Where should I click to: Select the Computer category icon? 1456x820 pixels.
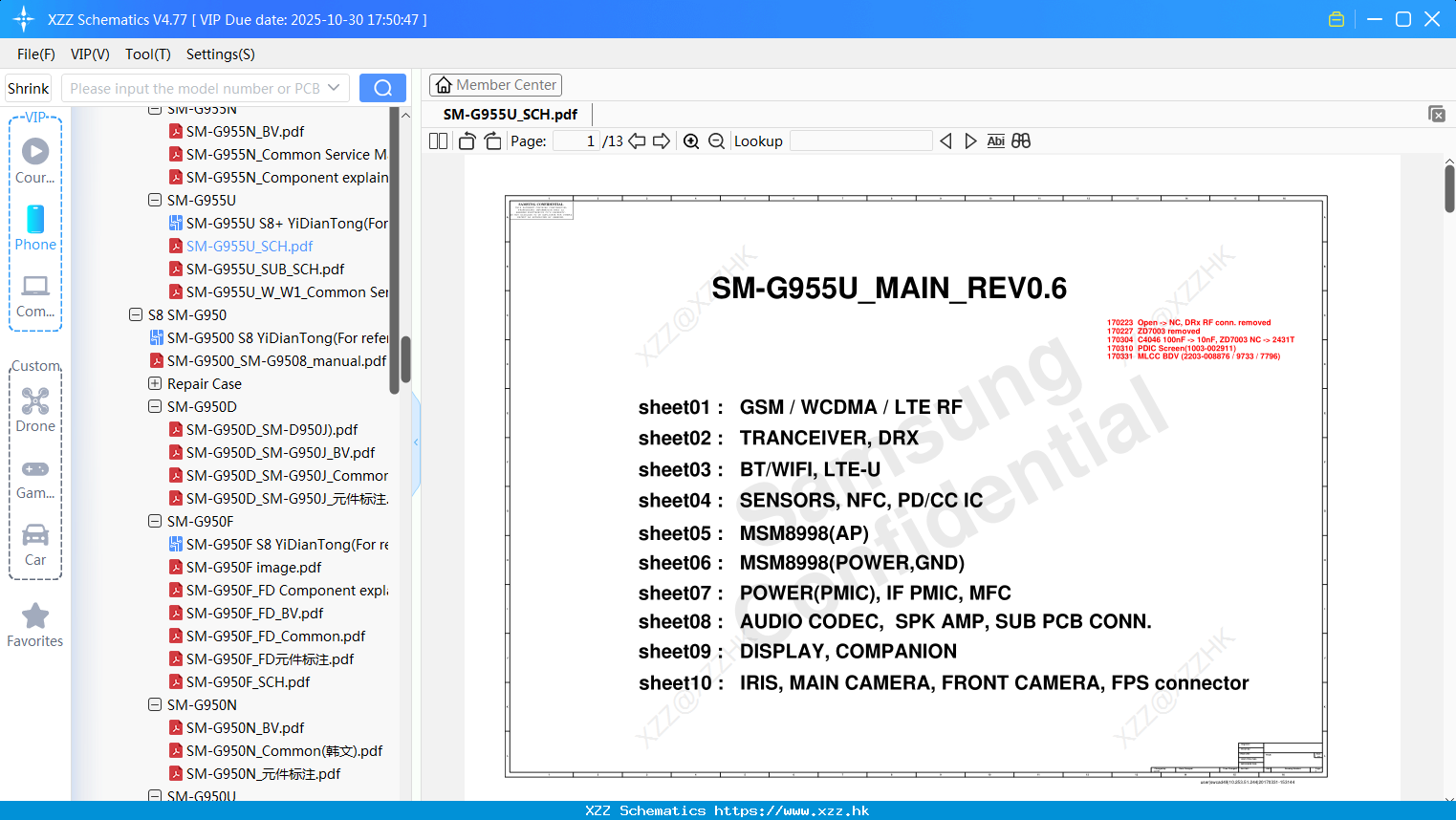(x=35, y=295)
